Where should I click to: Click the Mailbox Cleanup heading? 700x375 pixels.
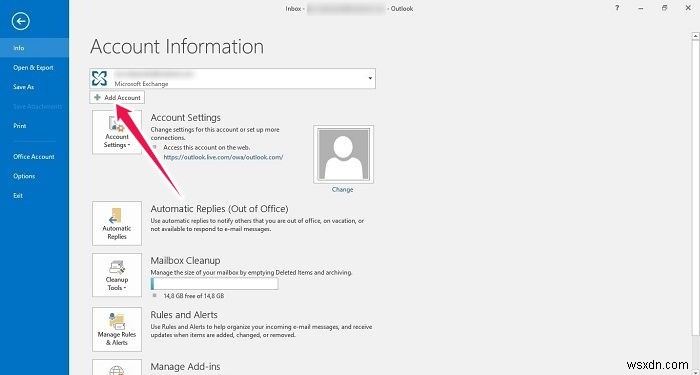[185, 260]
